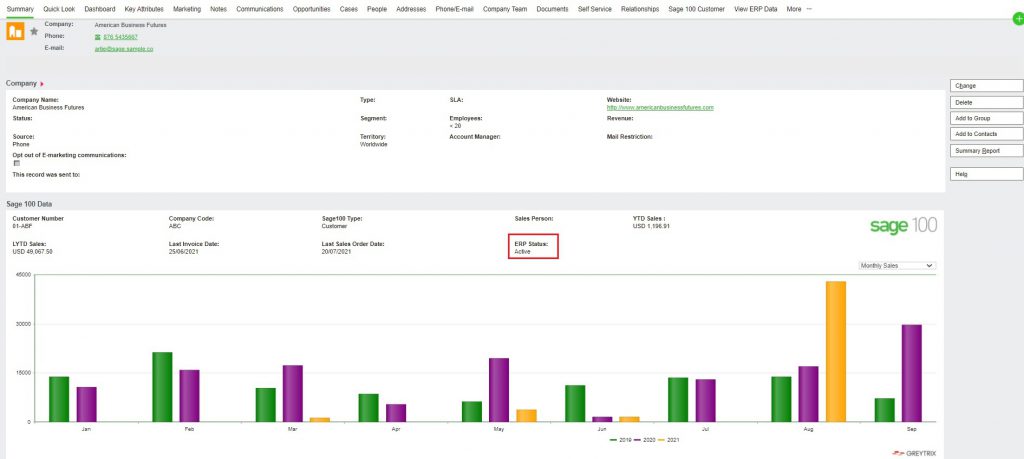The height and width of the screenshot is (459, 1024).
Task: Open the People tab
Action: [x=377, y=9]
